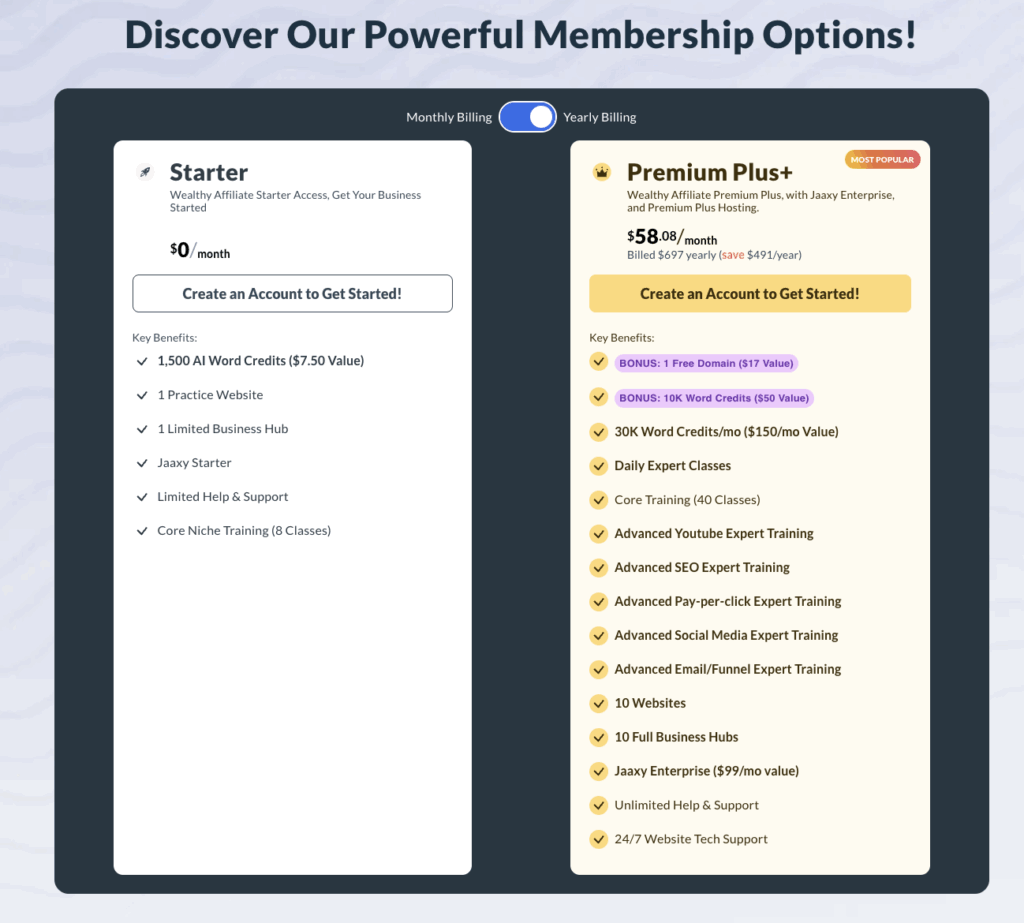
Task: Click the Premium Plus+ plan title
Action: (710, 172)
